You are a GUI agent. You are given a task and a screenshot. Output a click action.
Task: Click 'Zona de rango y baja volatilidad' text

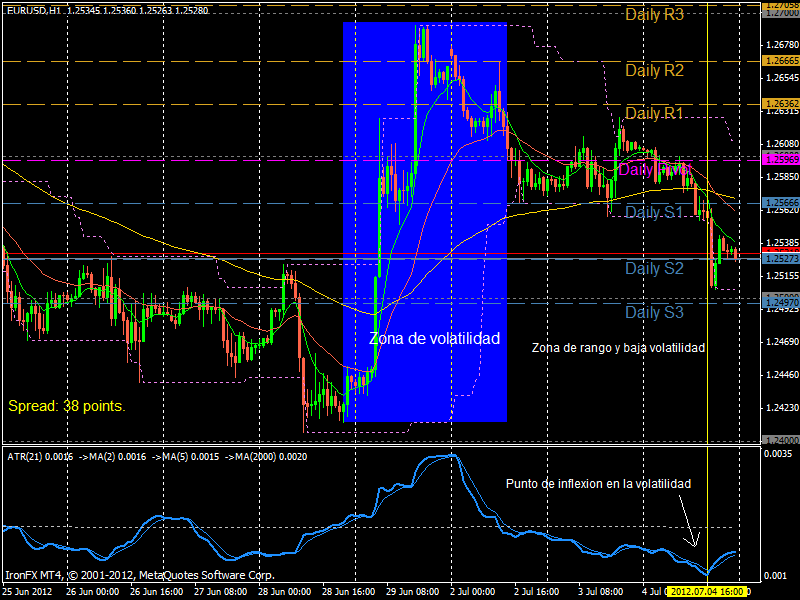point(618,348)
